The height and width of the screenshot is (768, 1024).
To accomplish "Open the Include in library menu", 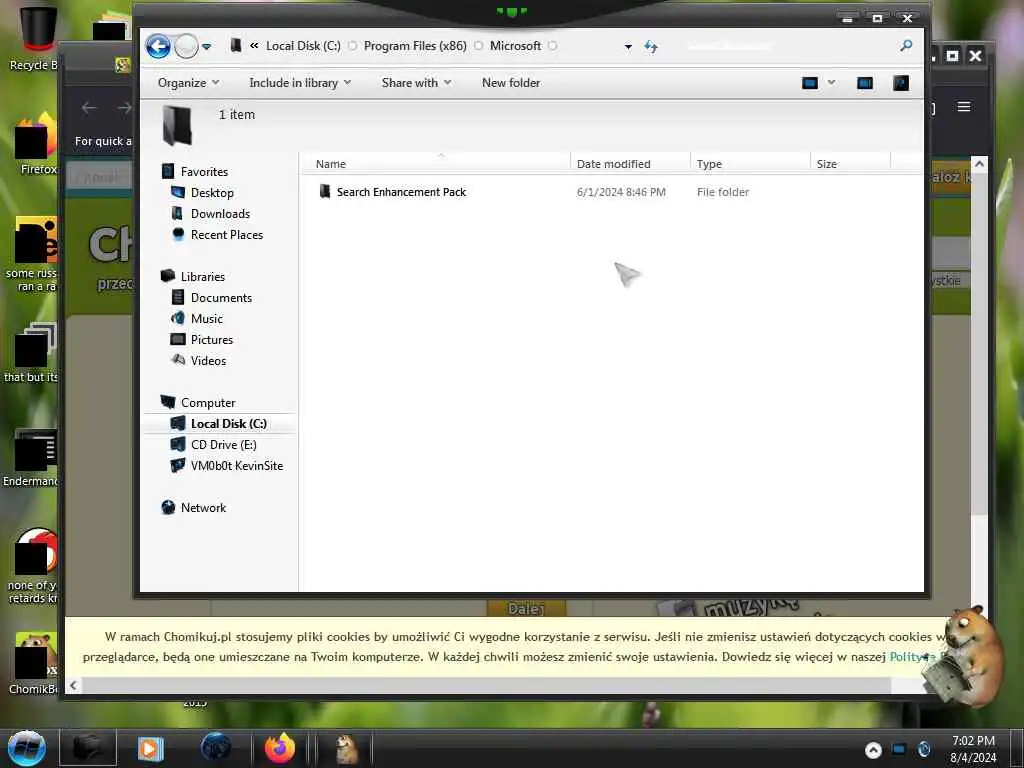I will (x=300, y=83).
